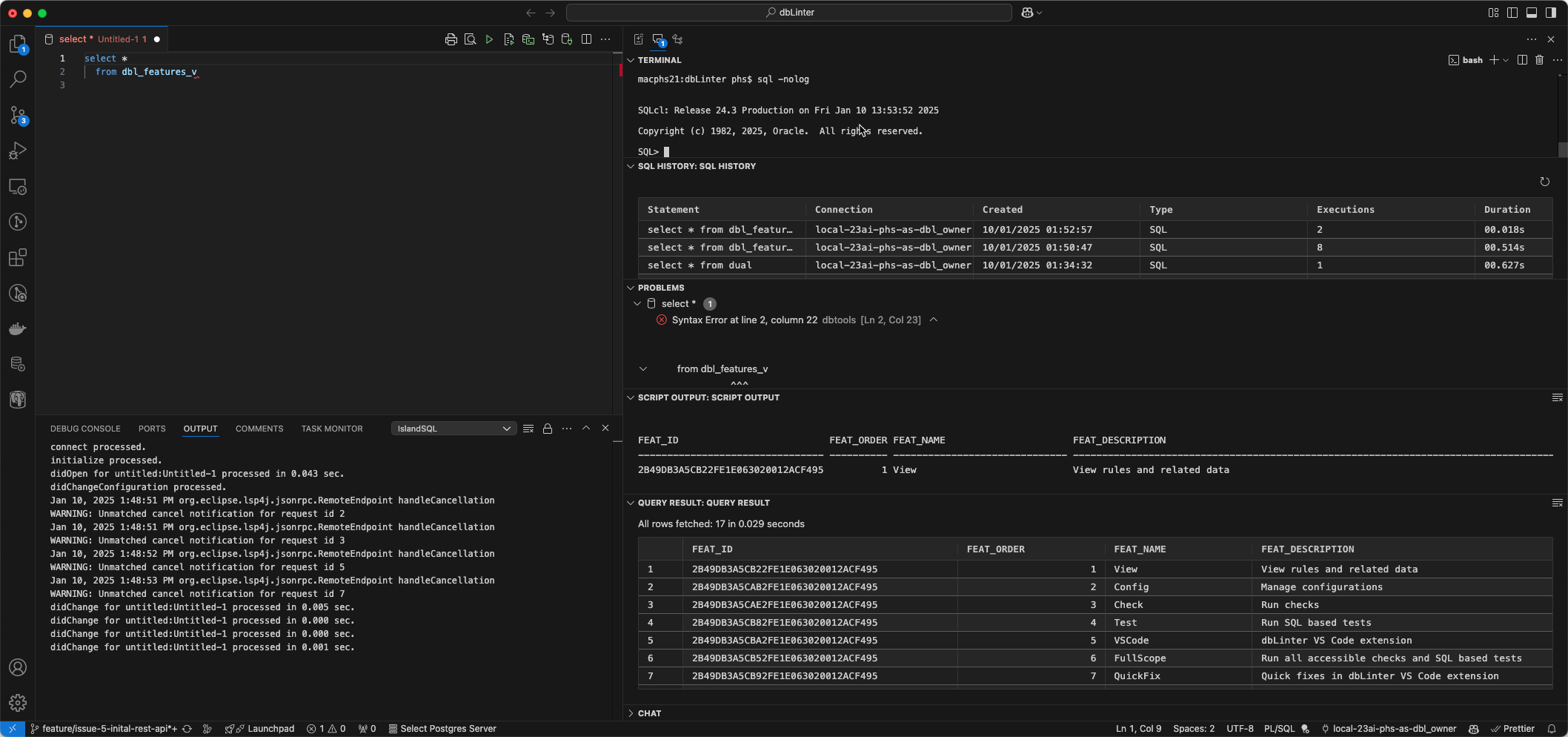This screenshot has height=737, width=1568.
Task: Toggle the primary side bar visibility
Action: pyautogui.click(x=1512, y=13)
